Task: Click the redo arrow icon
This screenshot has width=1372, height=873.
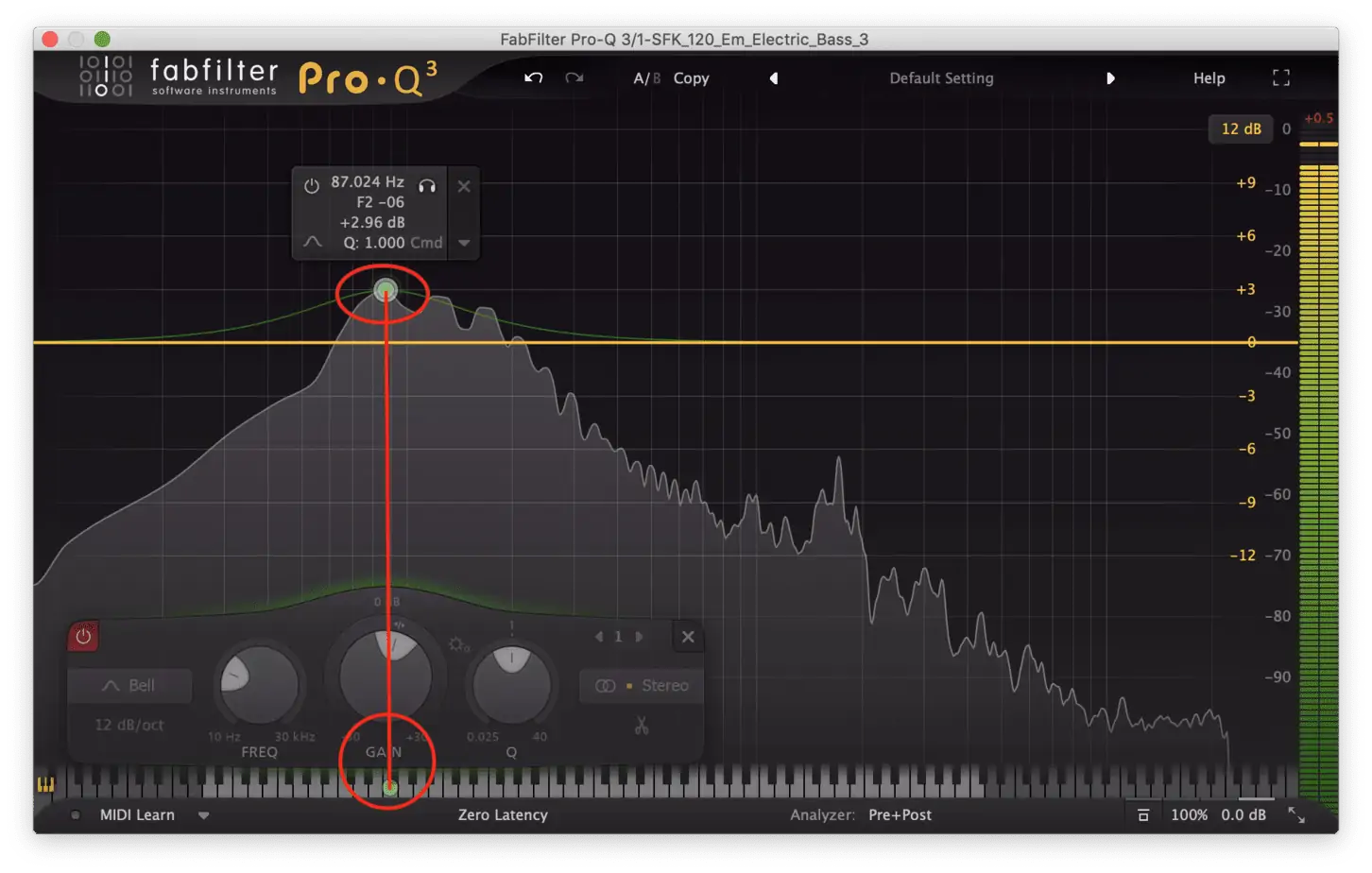Action: 574,77
